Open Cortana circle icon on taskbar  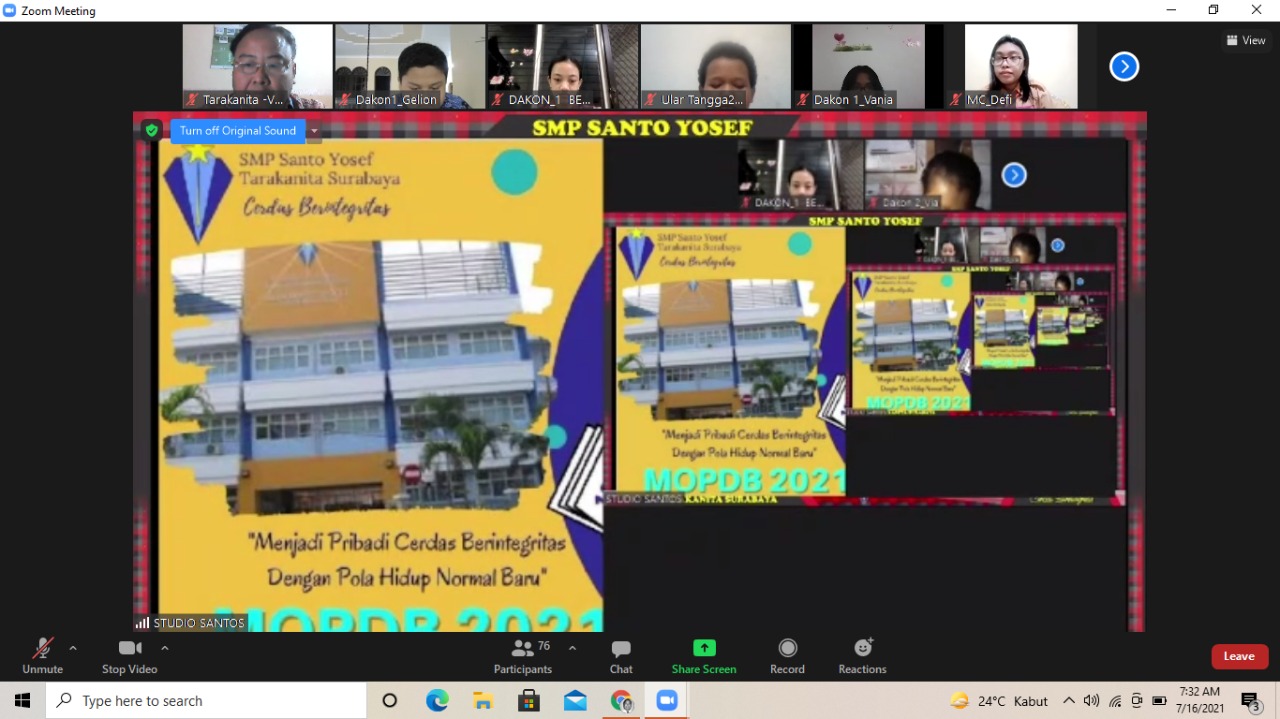[390, 701]
